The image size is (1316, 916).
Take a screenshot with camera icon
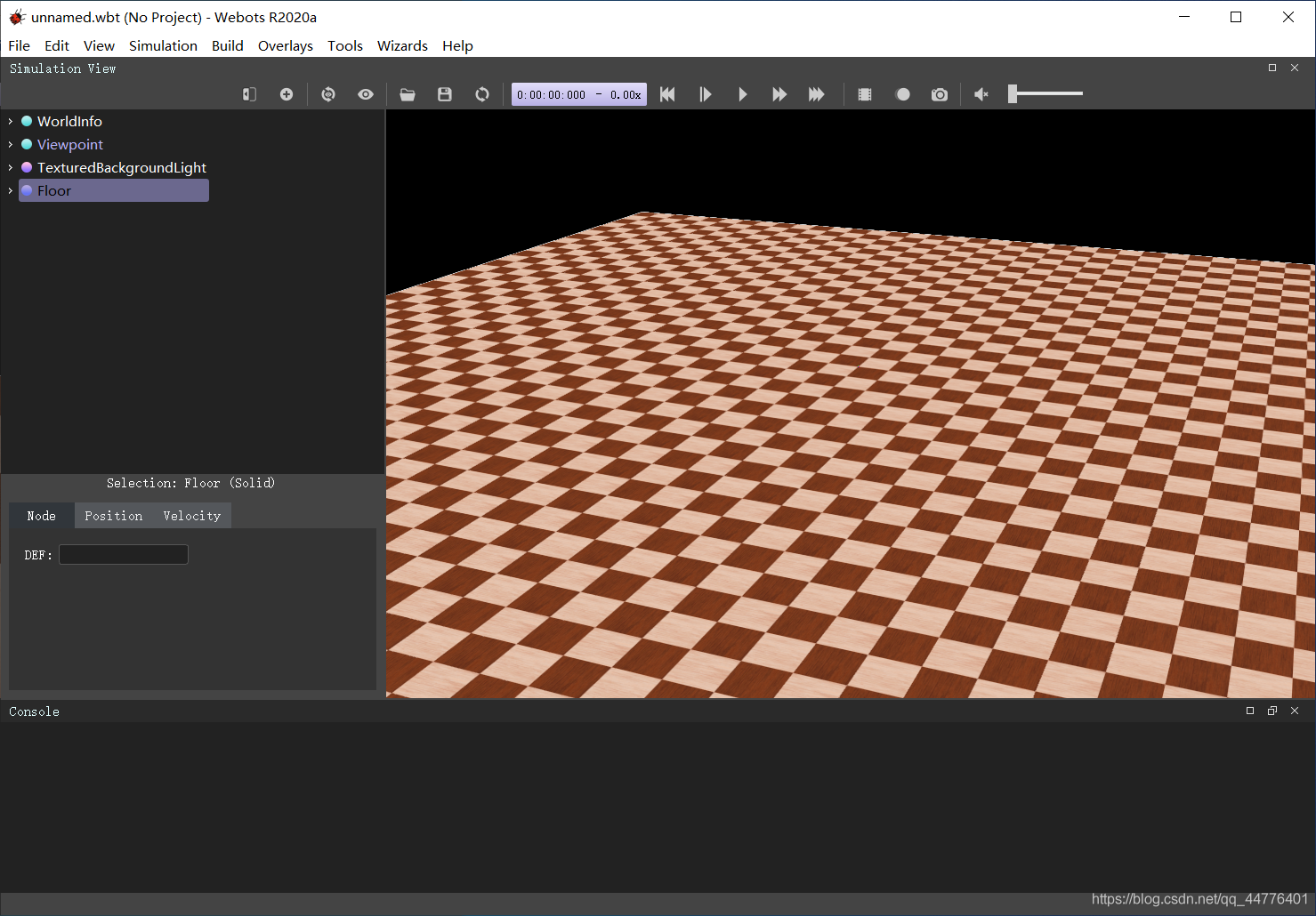[940, 94]
